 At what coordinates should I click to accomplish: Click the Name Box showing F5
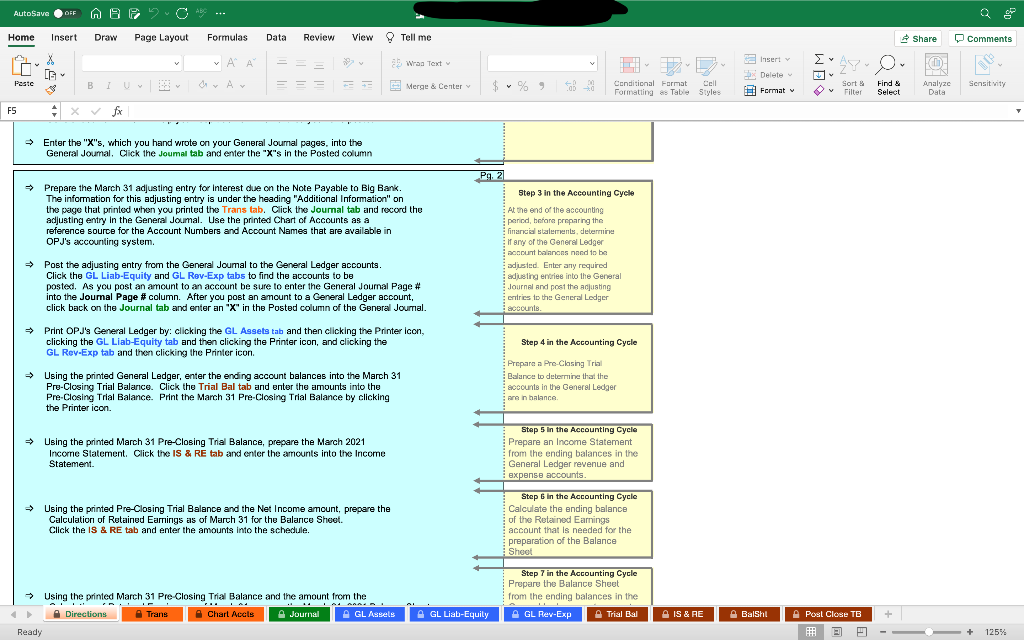[x=27, y=111]
